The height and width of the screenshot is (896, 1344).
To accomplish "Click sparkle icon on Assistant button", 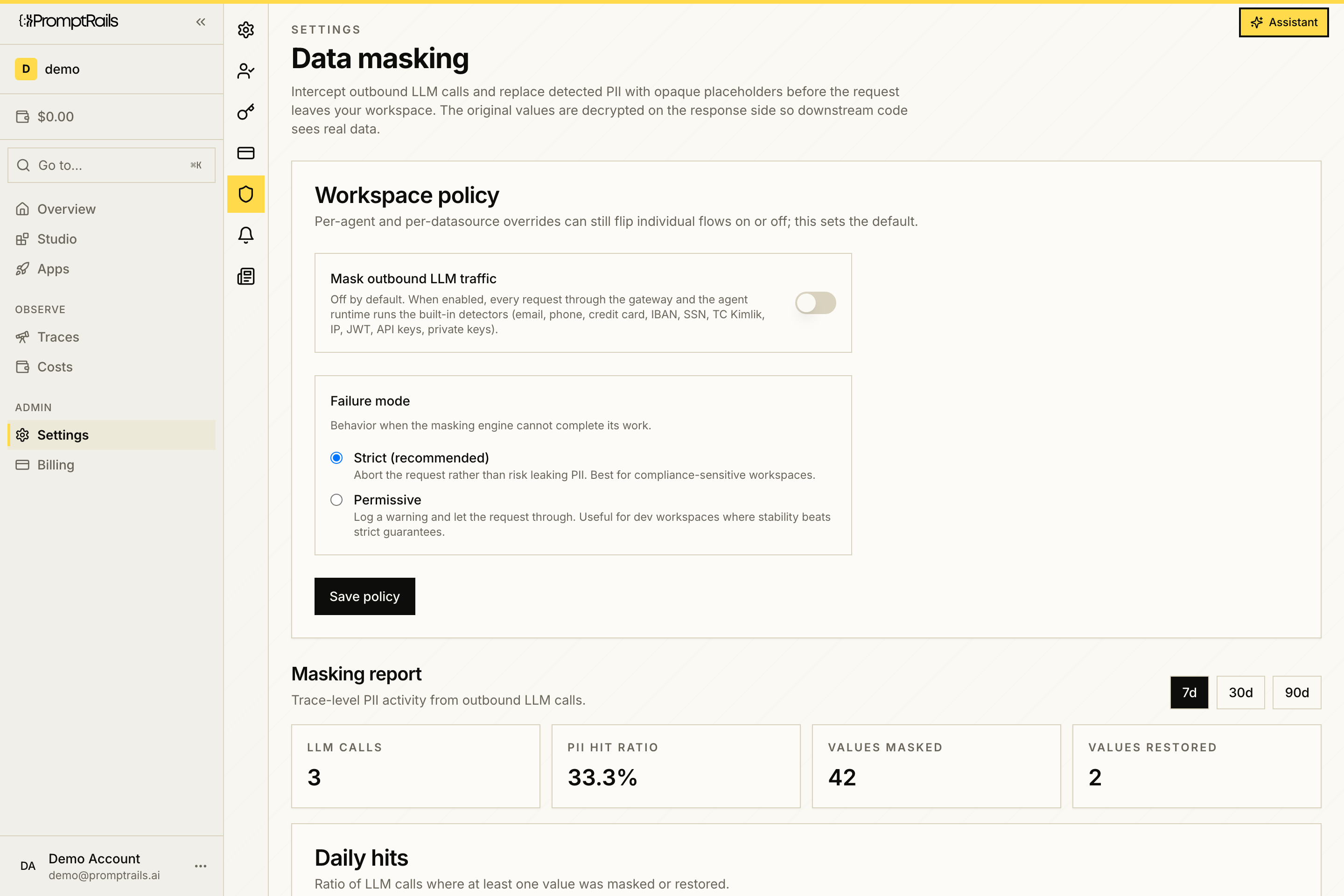I will 1257,22.
